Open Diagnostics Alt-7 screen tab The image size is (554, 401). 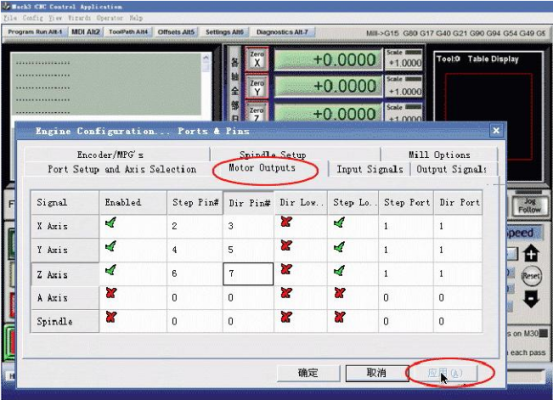point(282,32)
